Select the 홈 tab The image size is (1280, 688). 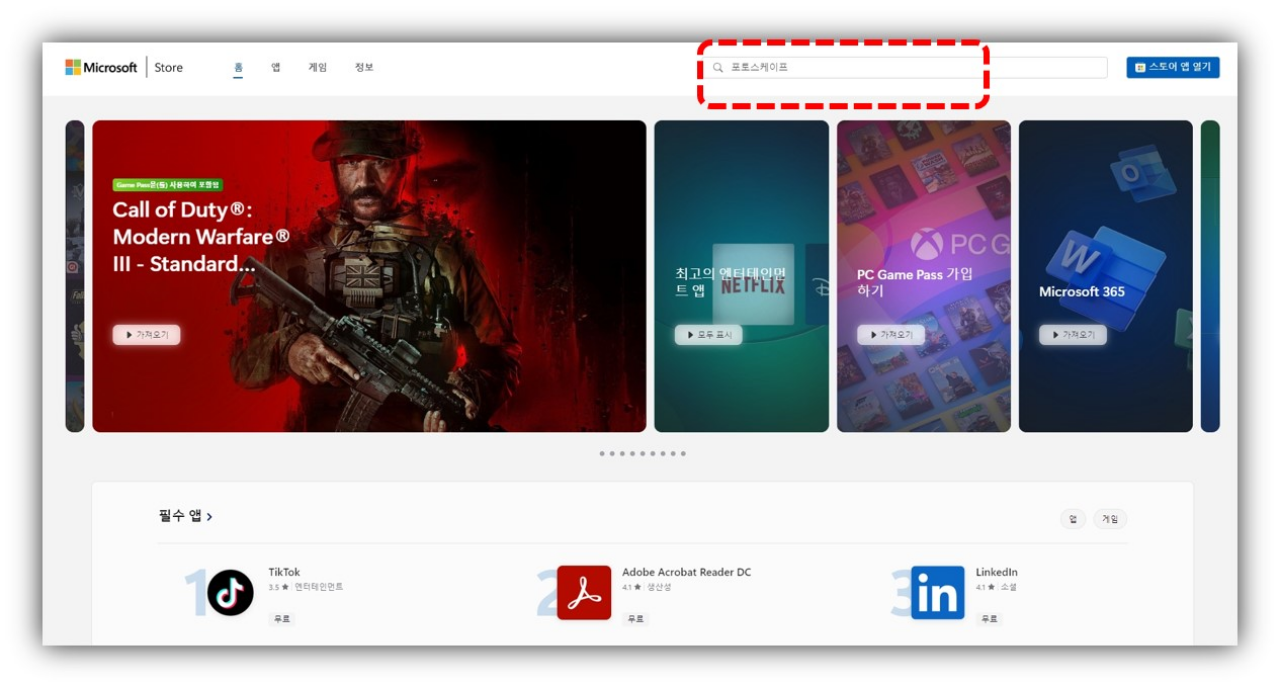(x=238, y=67)
